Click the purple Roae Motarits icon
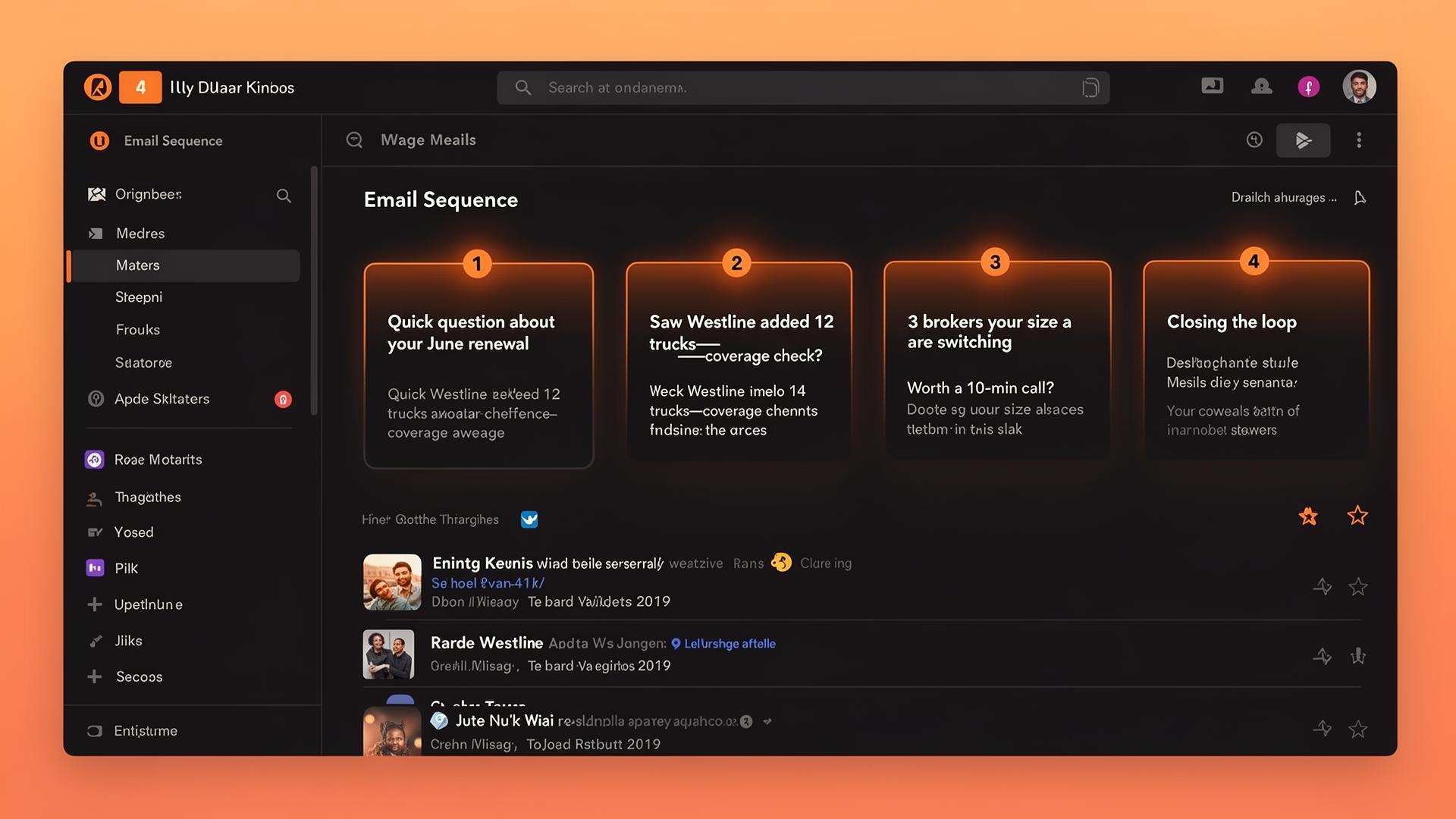1456x819 pixels. point(95,460)
